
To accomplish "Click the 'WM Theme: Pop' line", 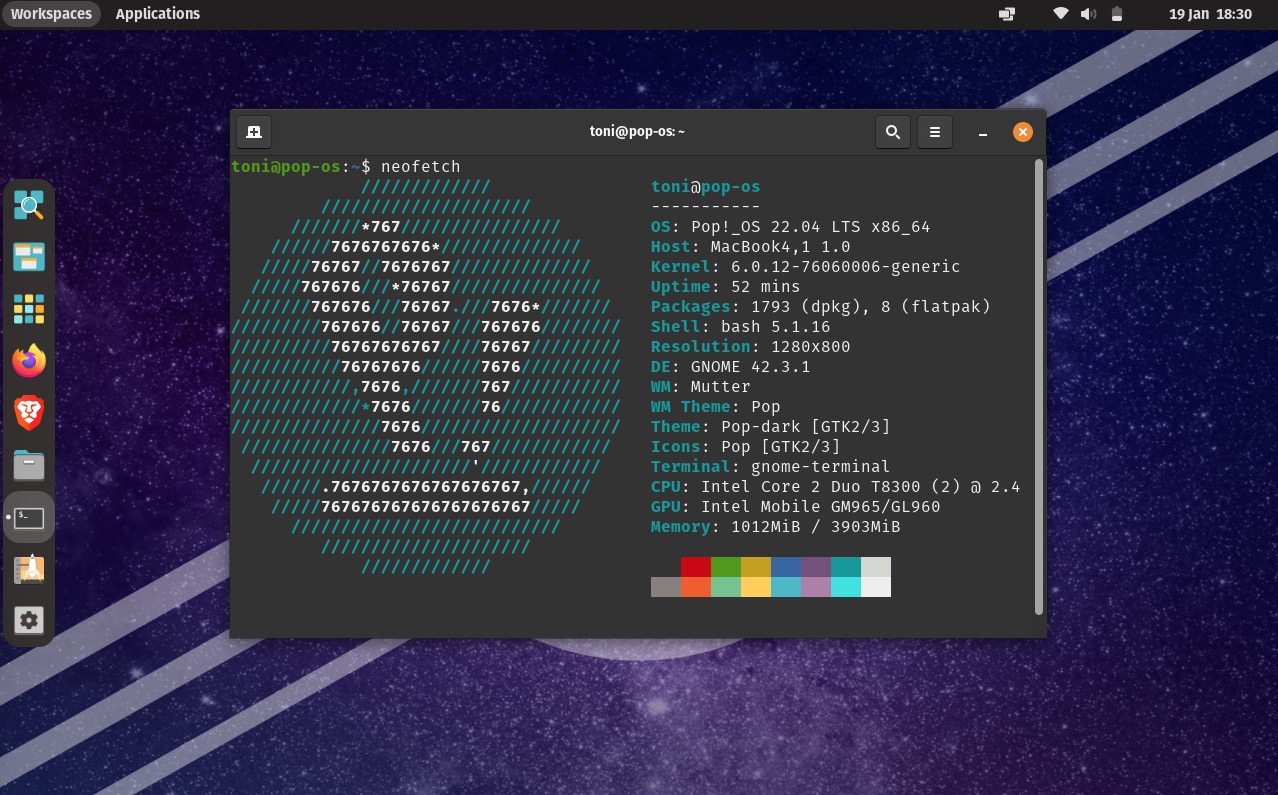I will click(x=716, y=407).
